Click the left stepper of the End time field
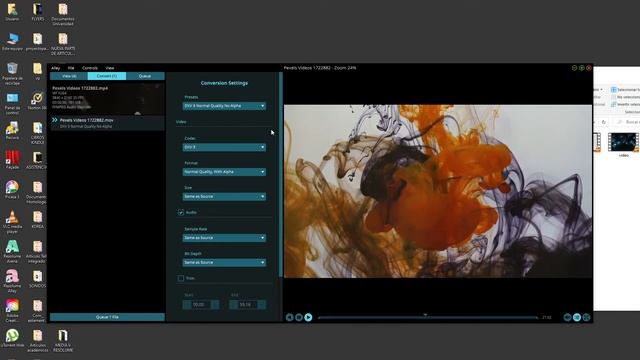Image resolution: width=640 pixels, height=360 pixels. 233,305
